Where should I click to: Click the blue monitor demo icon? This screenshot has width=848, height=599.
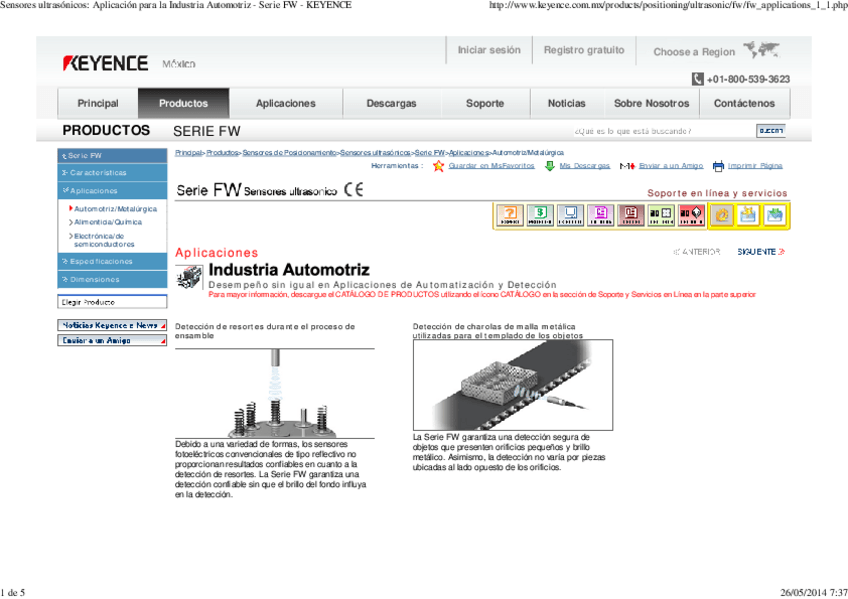[571, 215]
